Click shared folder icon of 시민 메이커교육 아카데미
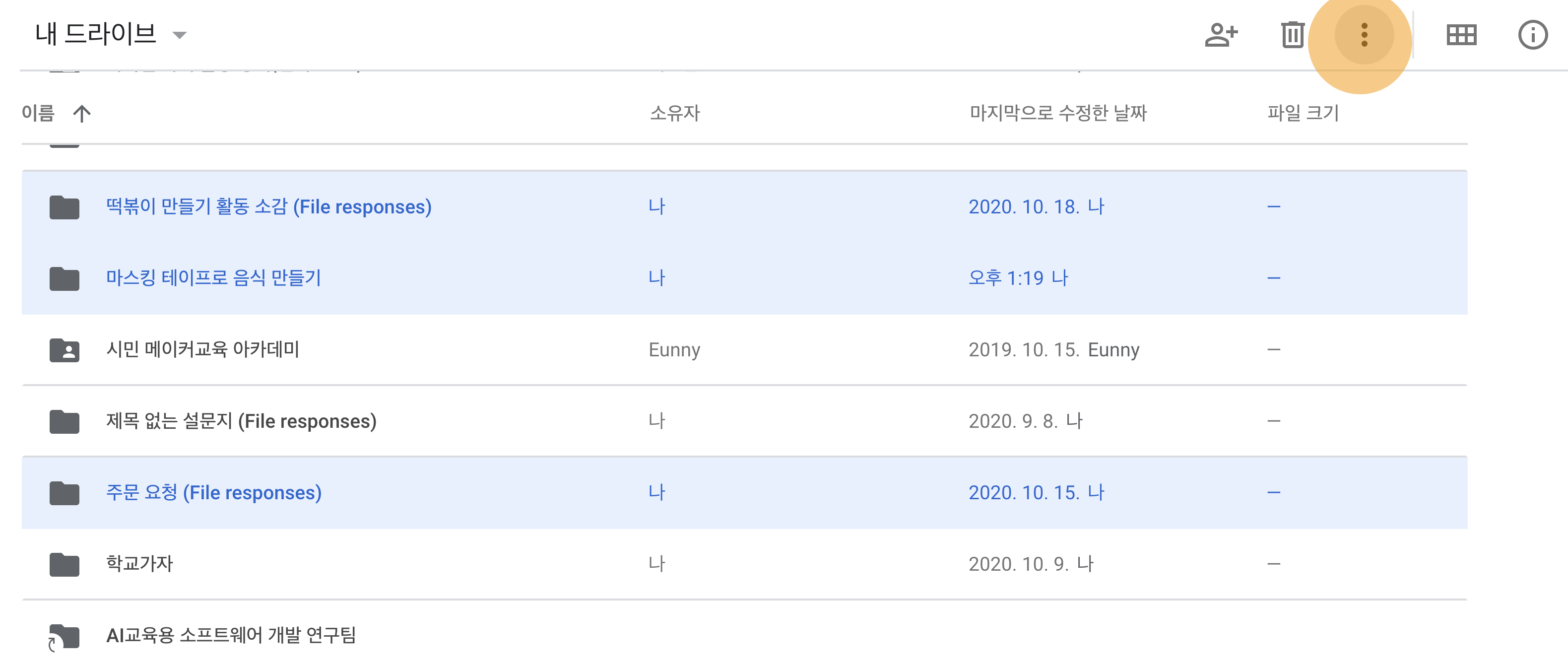This screenshot has width=1568, height=666. [65, 350]
